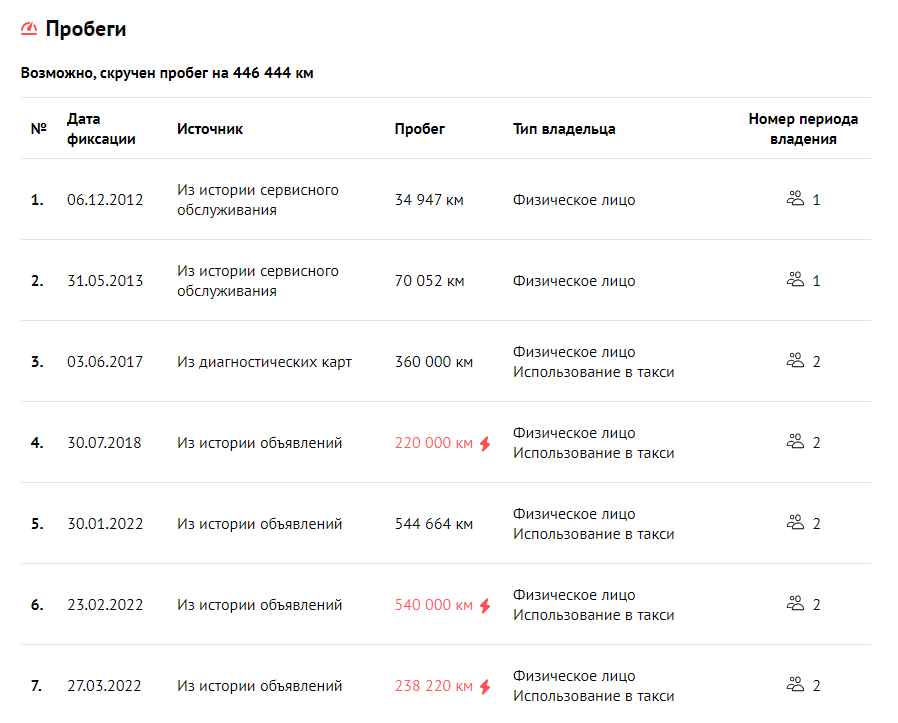The width and height of the screenshot is (898, 723).
Task: Click the Номер периода владения header
Action: click(x=803, y=129)
